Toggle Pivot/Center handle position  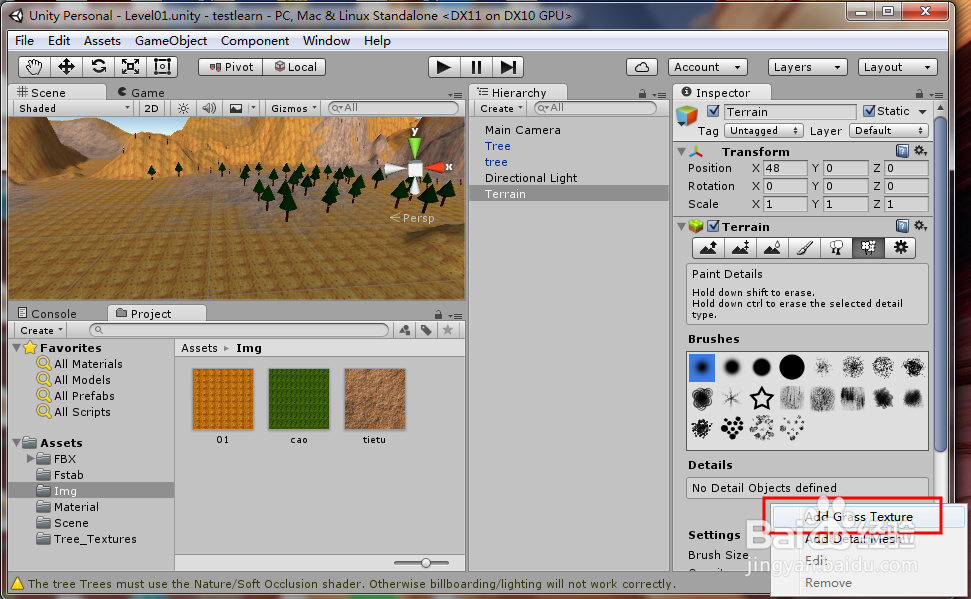231,67
